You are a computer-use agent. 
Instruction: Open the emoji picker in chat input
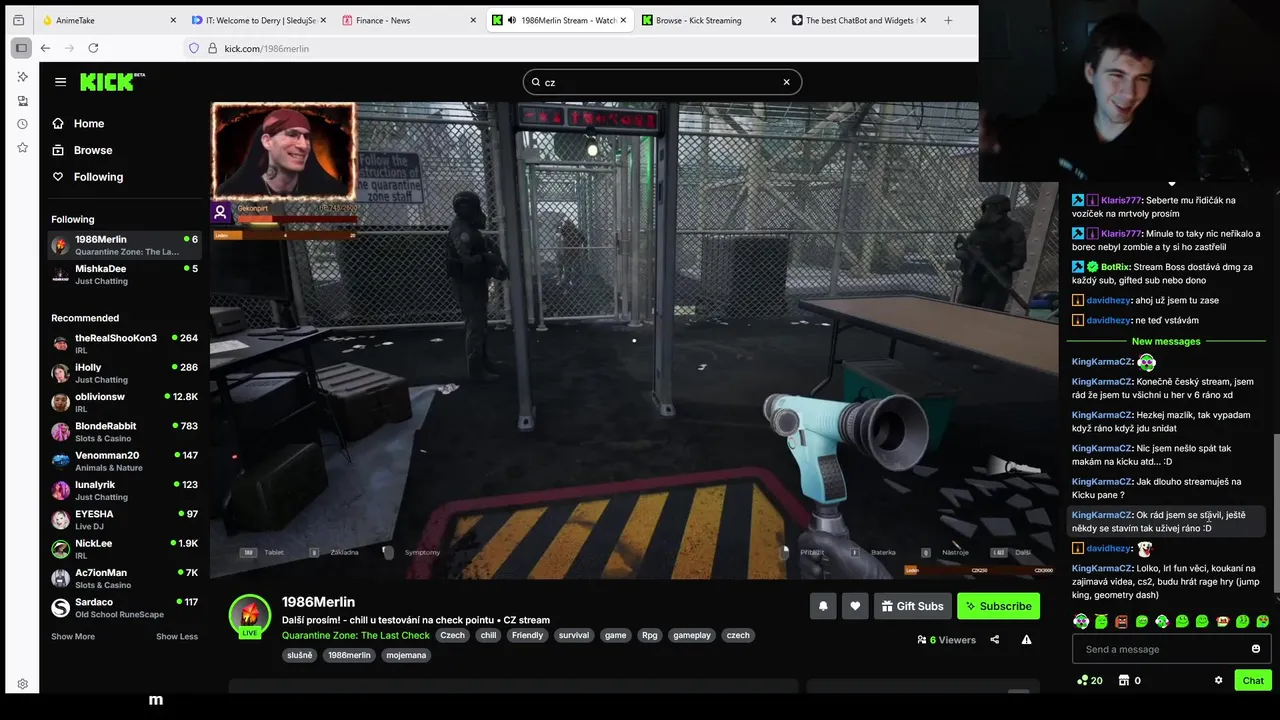tap(1256, 649)
